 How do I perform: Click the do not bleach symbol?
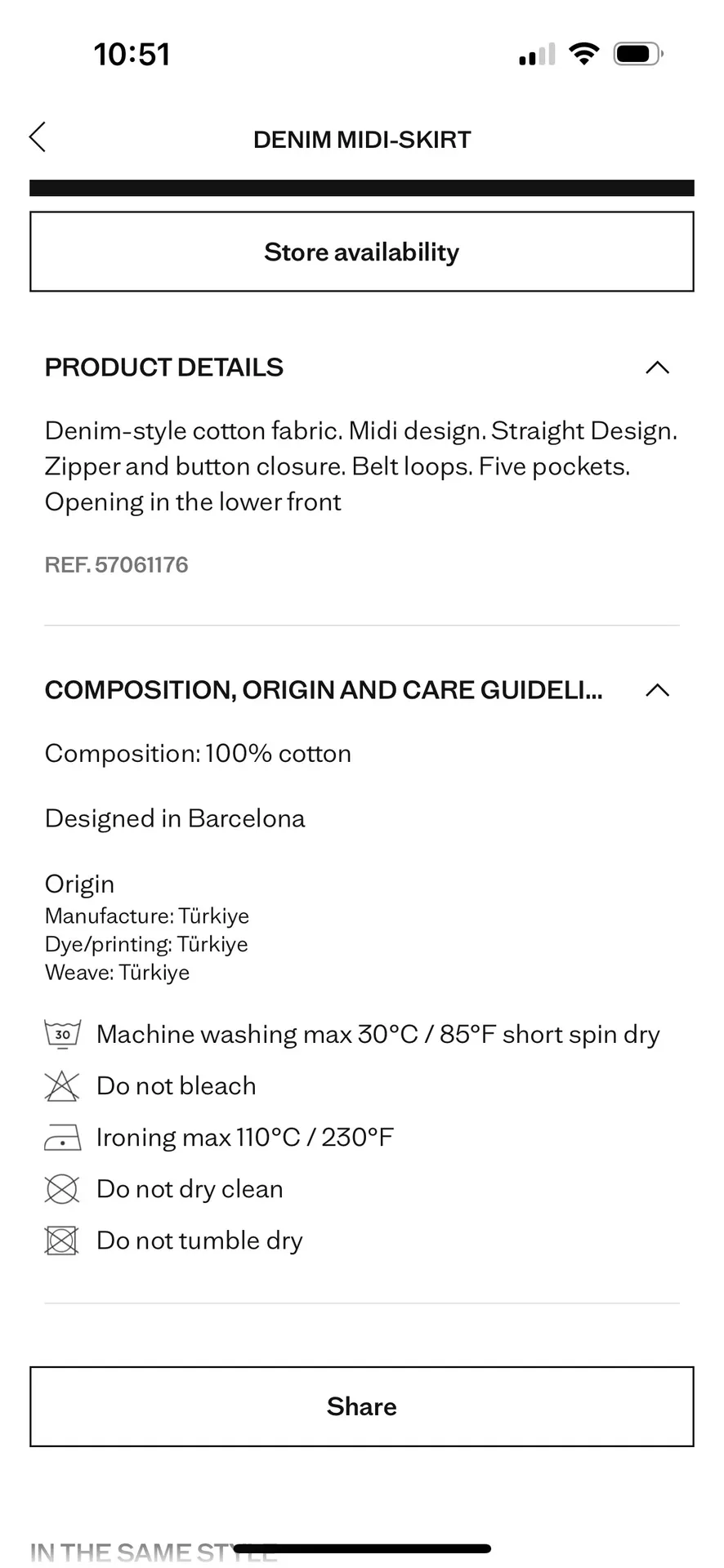(62, 1086)
